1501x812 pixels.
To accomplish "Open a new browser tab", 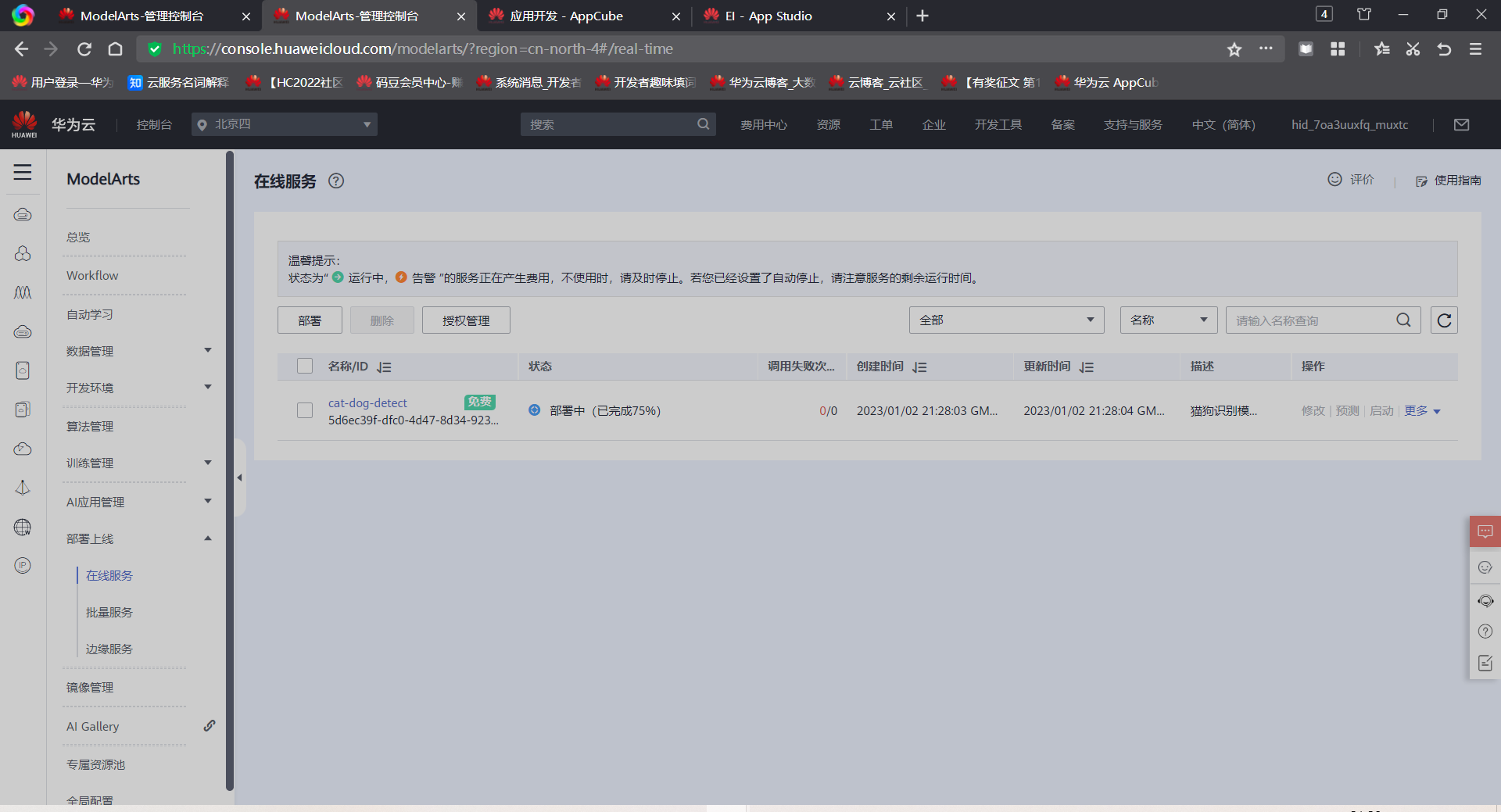I will [922, 16].
